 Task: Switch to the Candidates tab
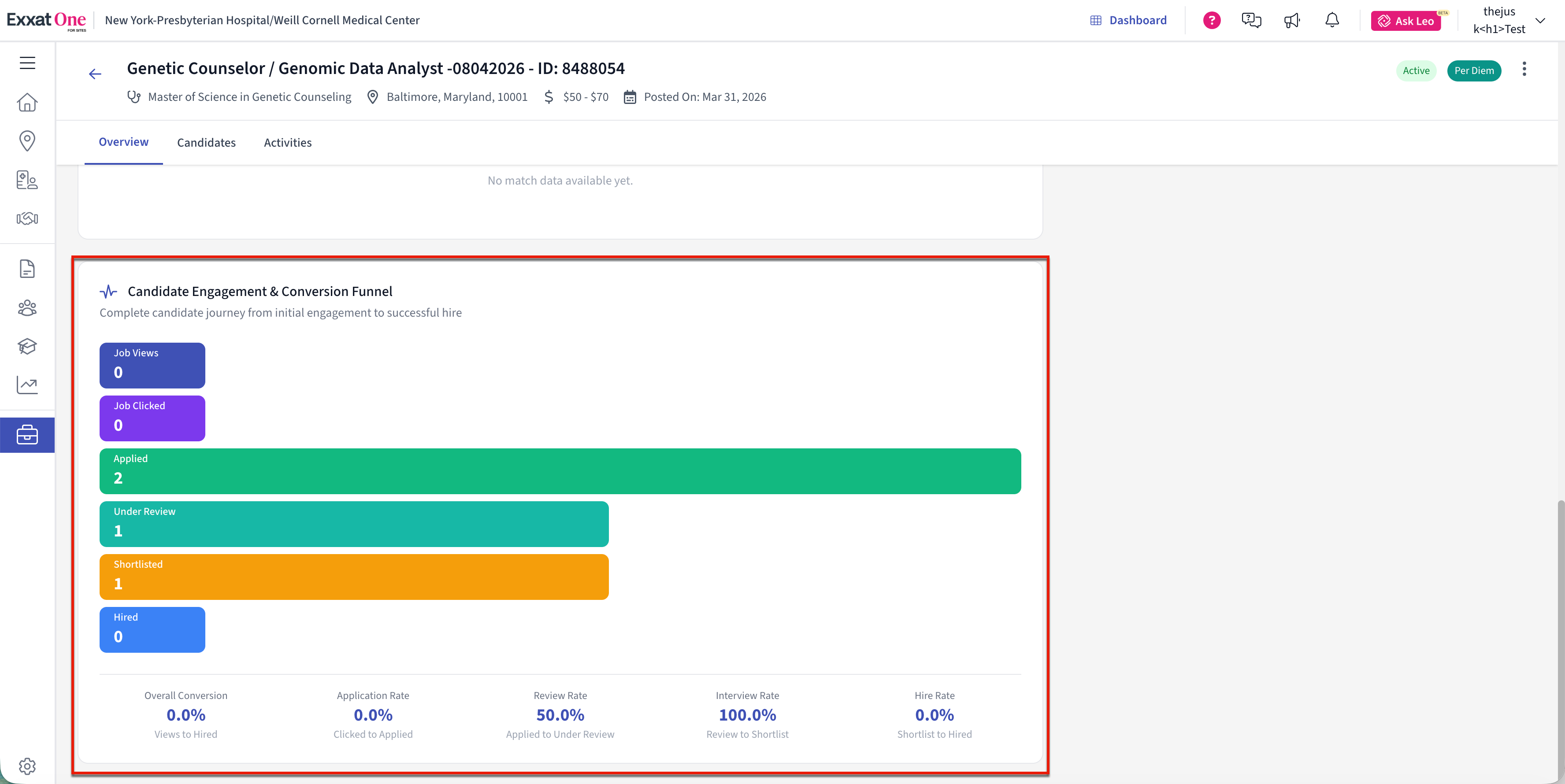pos(206,143)
